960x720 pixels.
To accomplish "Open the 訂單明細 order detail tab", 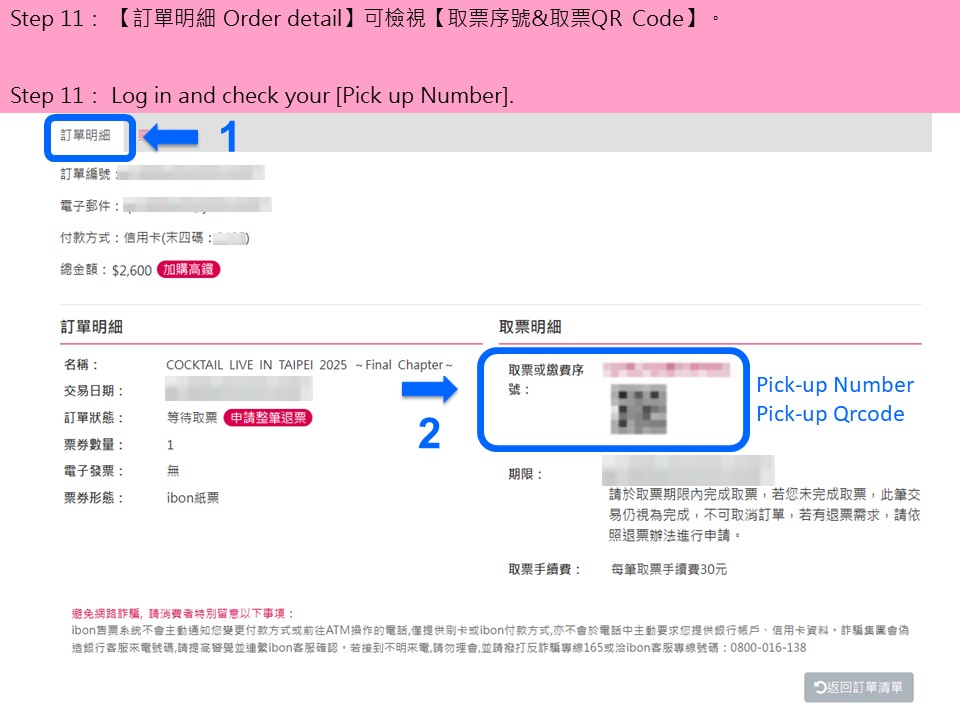I will pyautogui.click(x=85, y=135).
